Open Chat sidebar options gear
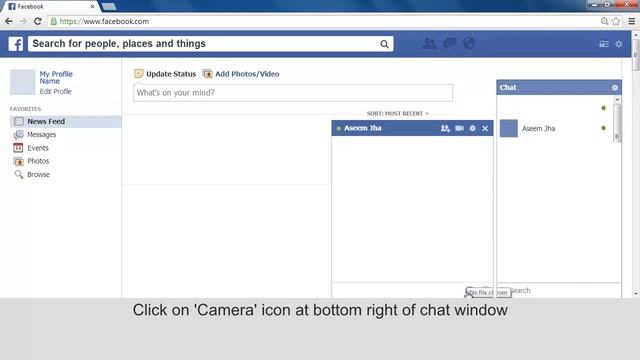The width and height of the screenshot is (640, 360). click(x=614, y=88)
